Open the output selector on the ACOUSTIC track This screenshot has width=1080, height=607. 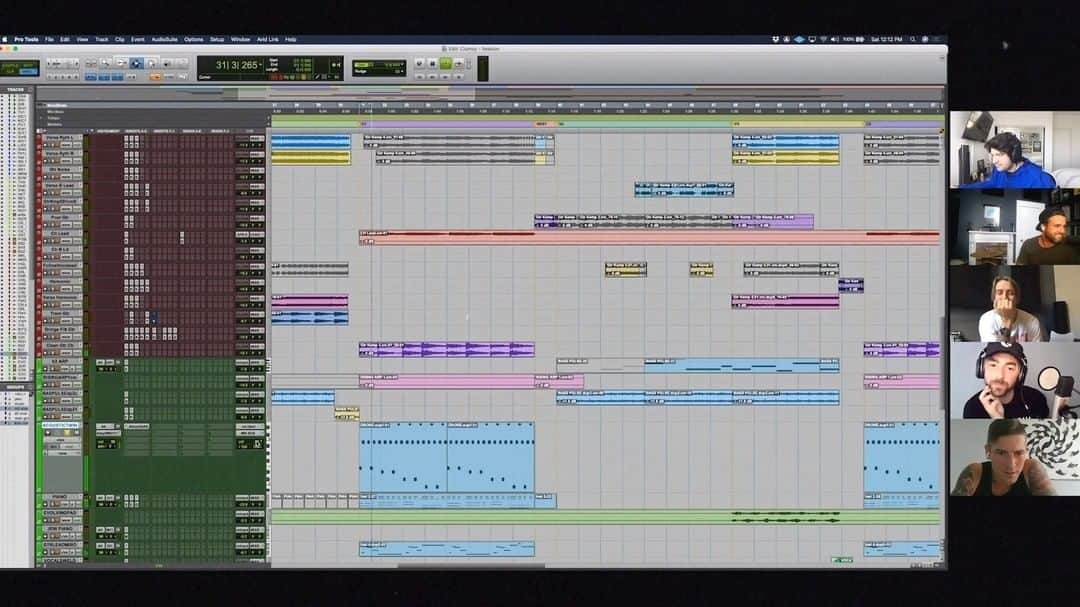[x=248, y=433]
